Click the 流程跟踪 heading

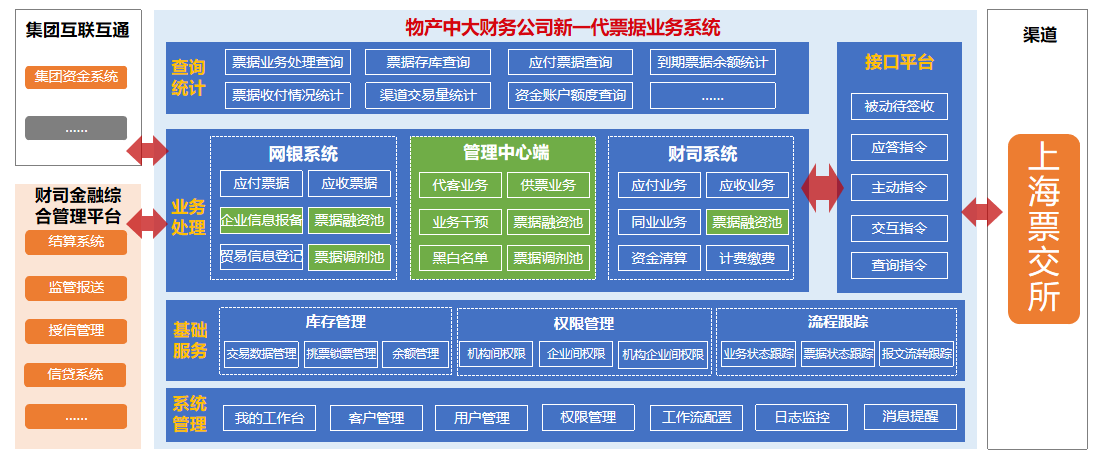(838, 321)
